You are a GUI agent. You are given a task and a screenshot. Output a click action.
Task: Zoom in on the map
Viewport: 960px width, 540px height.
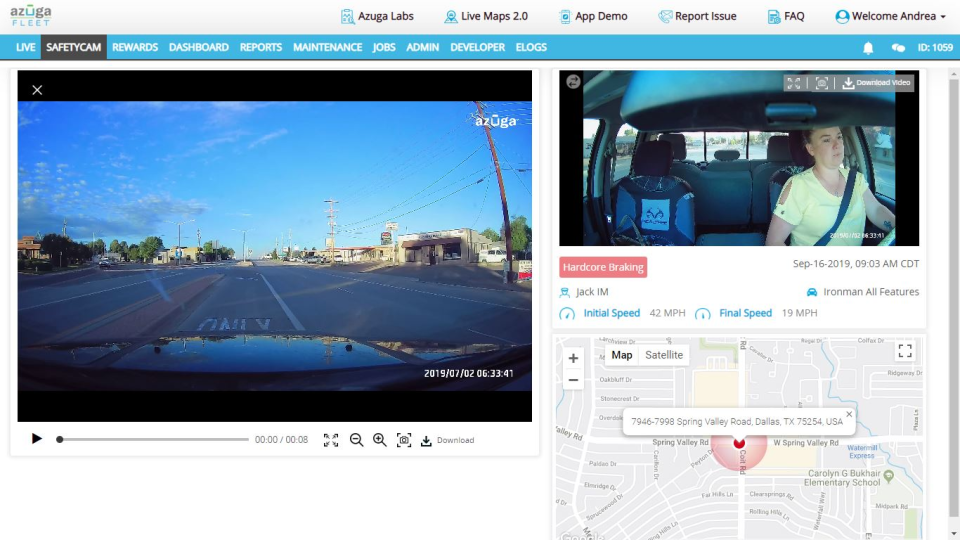click(x=573, y=358)
